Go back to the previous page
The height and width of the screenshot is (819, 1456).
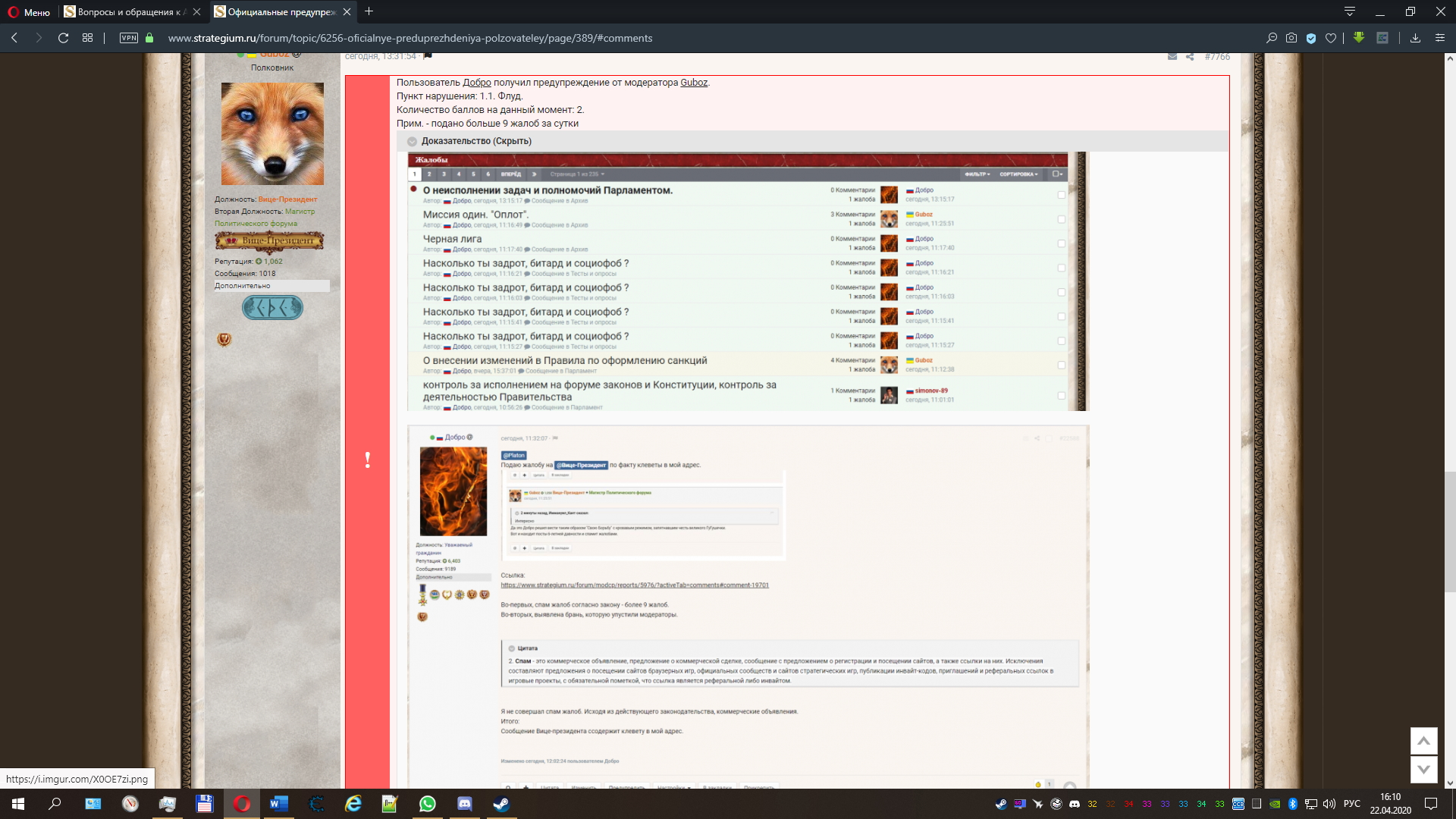click(14, 38)
